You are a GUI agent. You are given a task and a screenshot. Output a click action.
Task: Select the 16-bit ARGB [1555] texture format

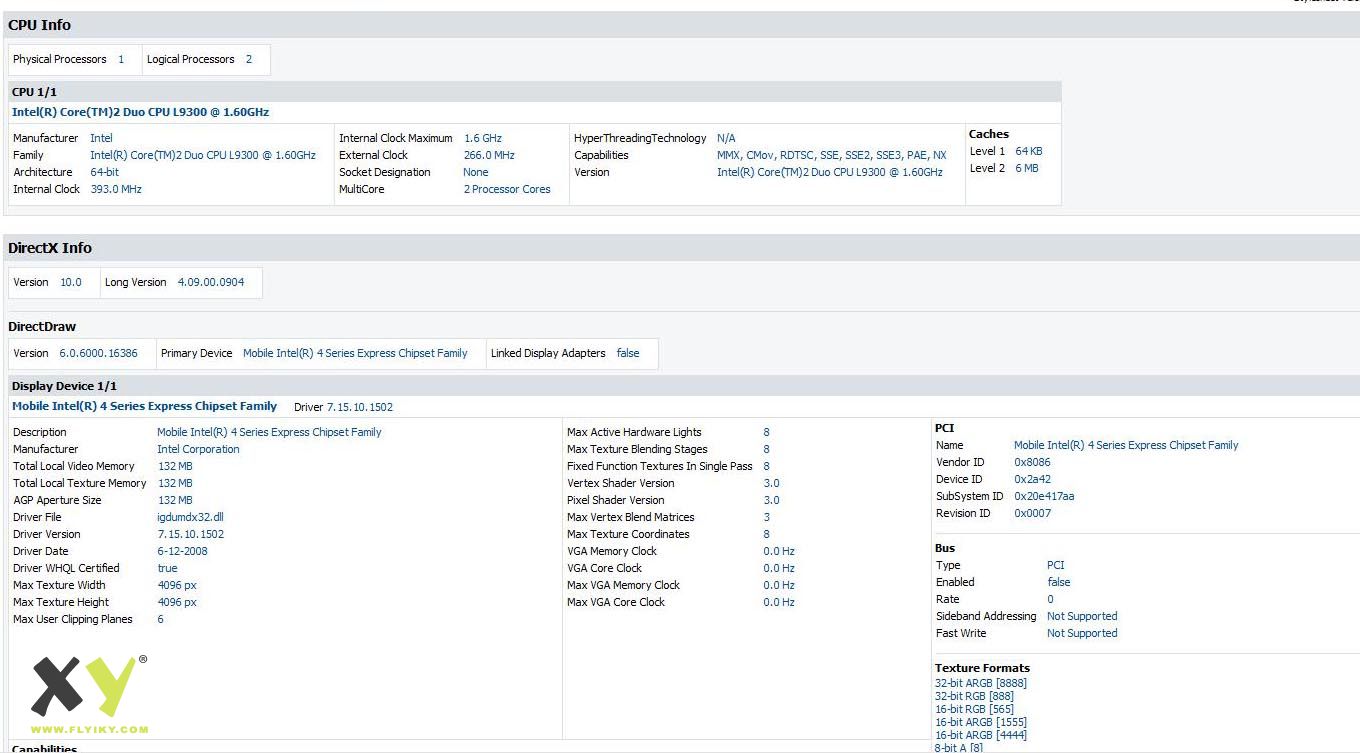[981, 722]
